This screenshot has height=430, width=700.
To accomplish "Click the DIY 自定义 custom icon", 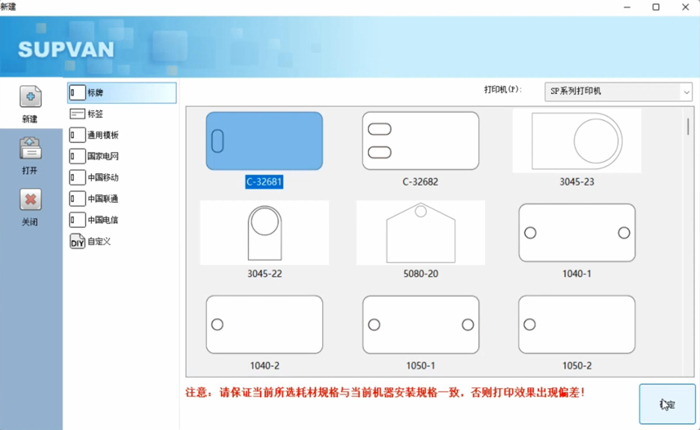I will coord(78,241).
